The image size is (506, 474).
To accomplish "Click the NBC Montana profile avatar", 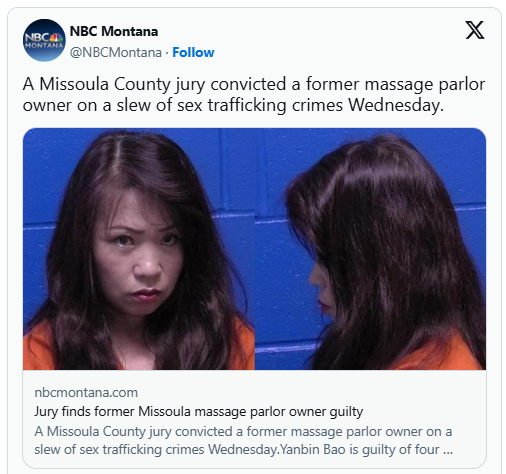I will tap(44, 40).
